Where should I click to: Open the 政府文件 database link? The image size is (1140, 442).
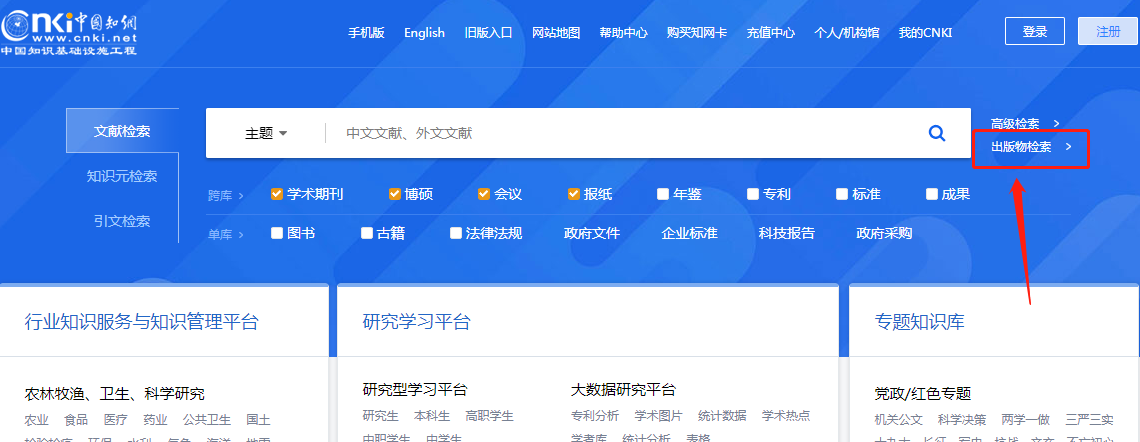point(592,233)
